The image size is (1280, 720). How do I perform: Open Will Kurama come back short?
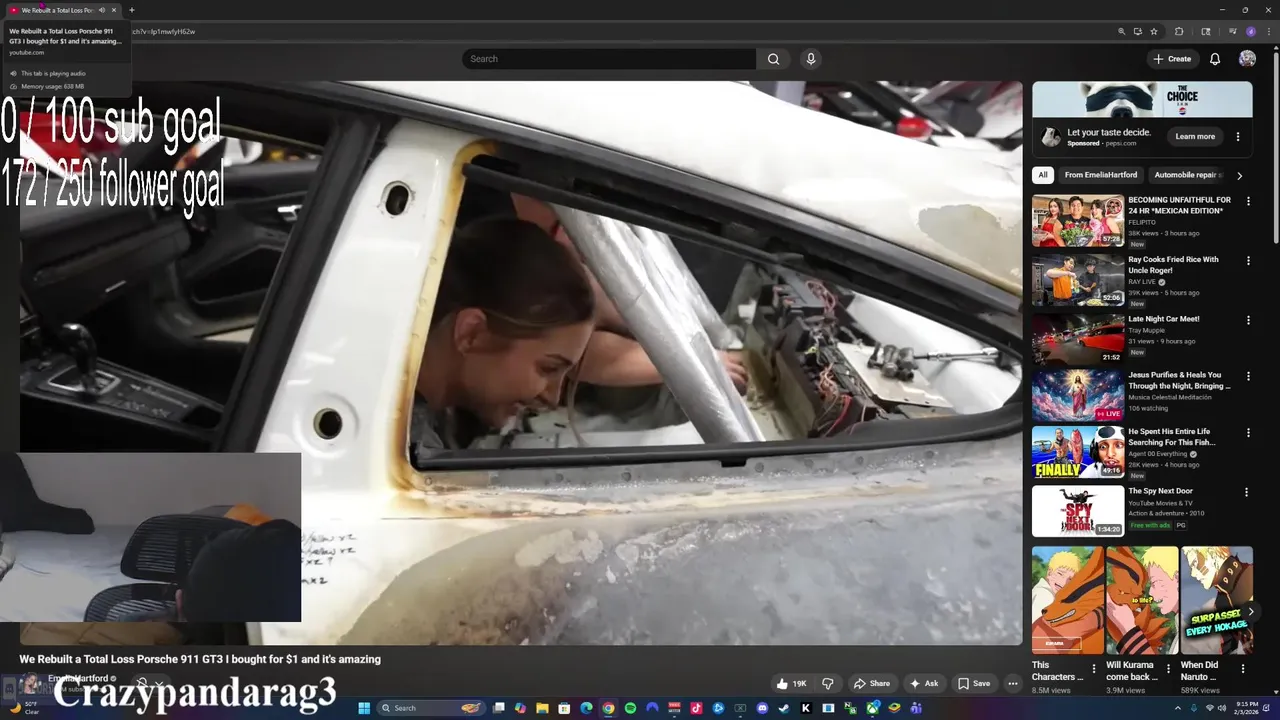tap(1142, 600)
